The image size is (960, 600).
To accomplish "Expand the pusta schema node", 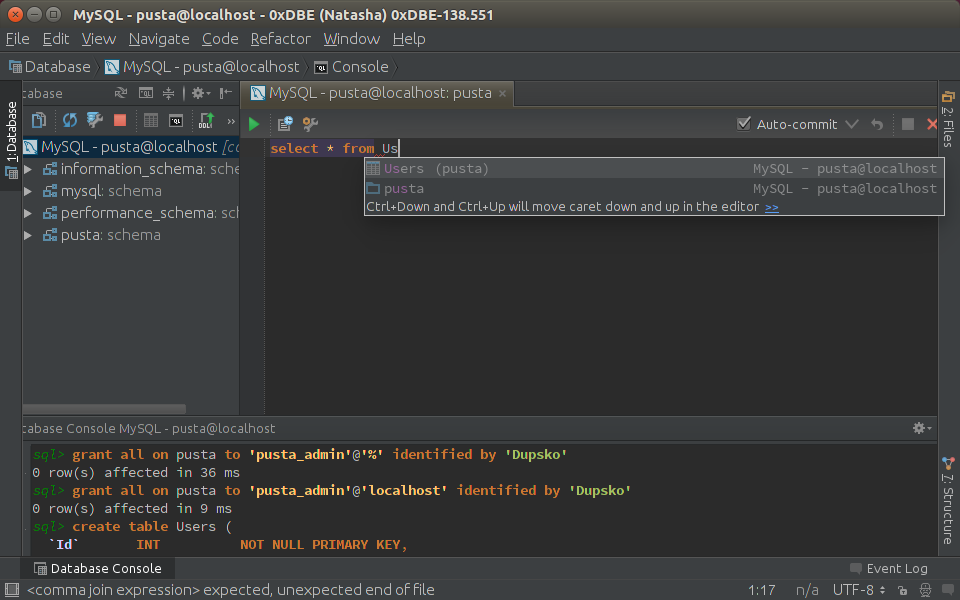I will pyautogui.click(x=28, y=235).
